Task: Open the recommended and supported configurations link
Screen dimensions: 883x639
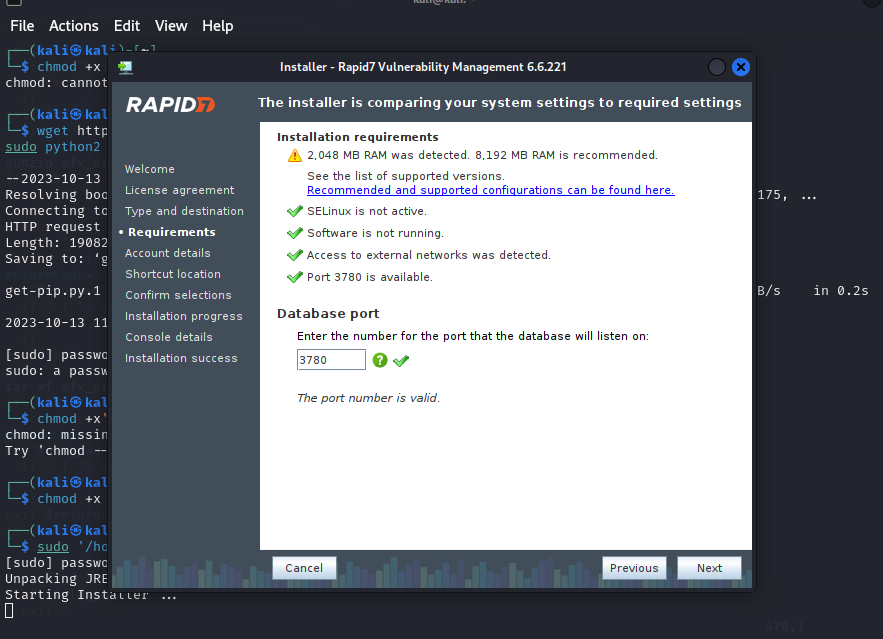Action: (x=490, y=190)
